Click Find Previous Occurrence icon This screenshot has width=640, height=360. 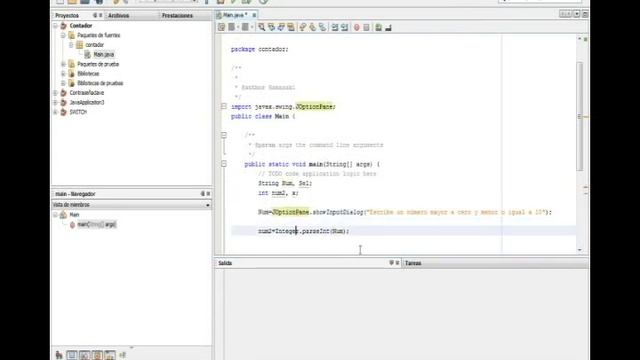coord(271,27)
